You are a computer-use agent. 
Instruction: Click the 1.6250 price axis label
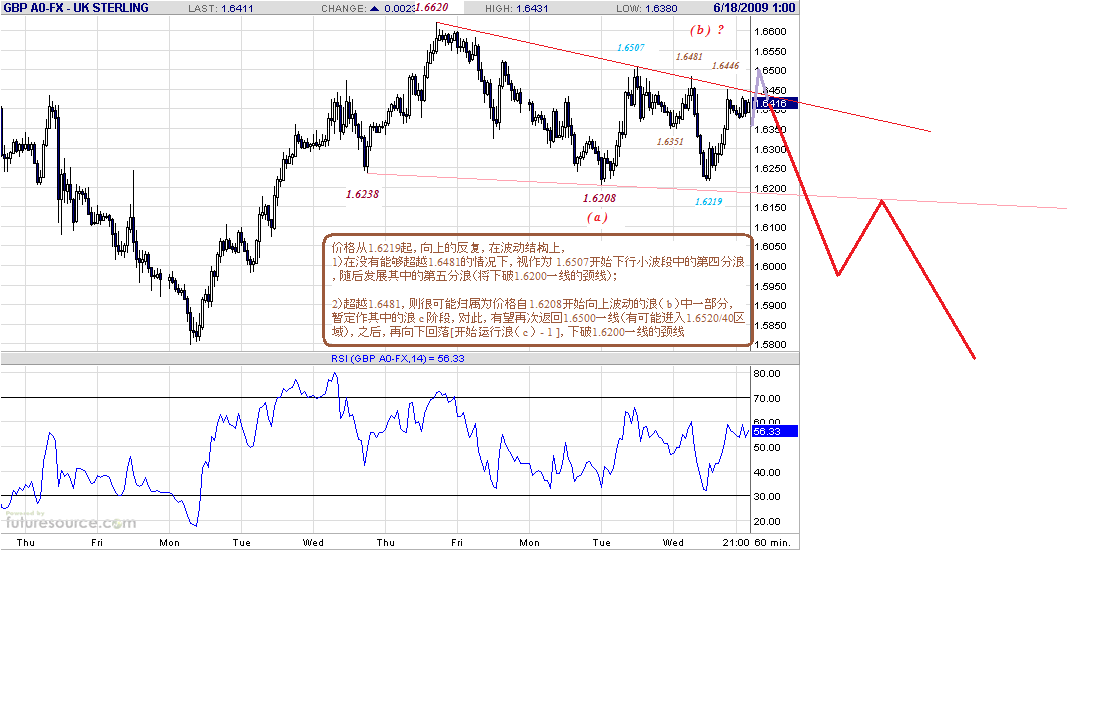tap(770, 168)
